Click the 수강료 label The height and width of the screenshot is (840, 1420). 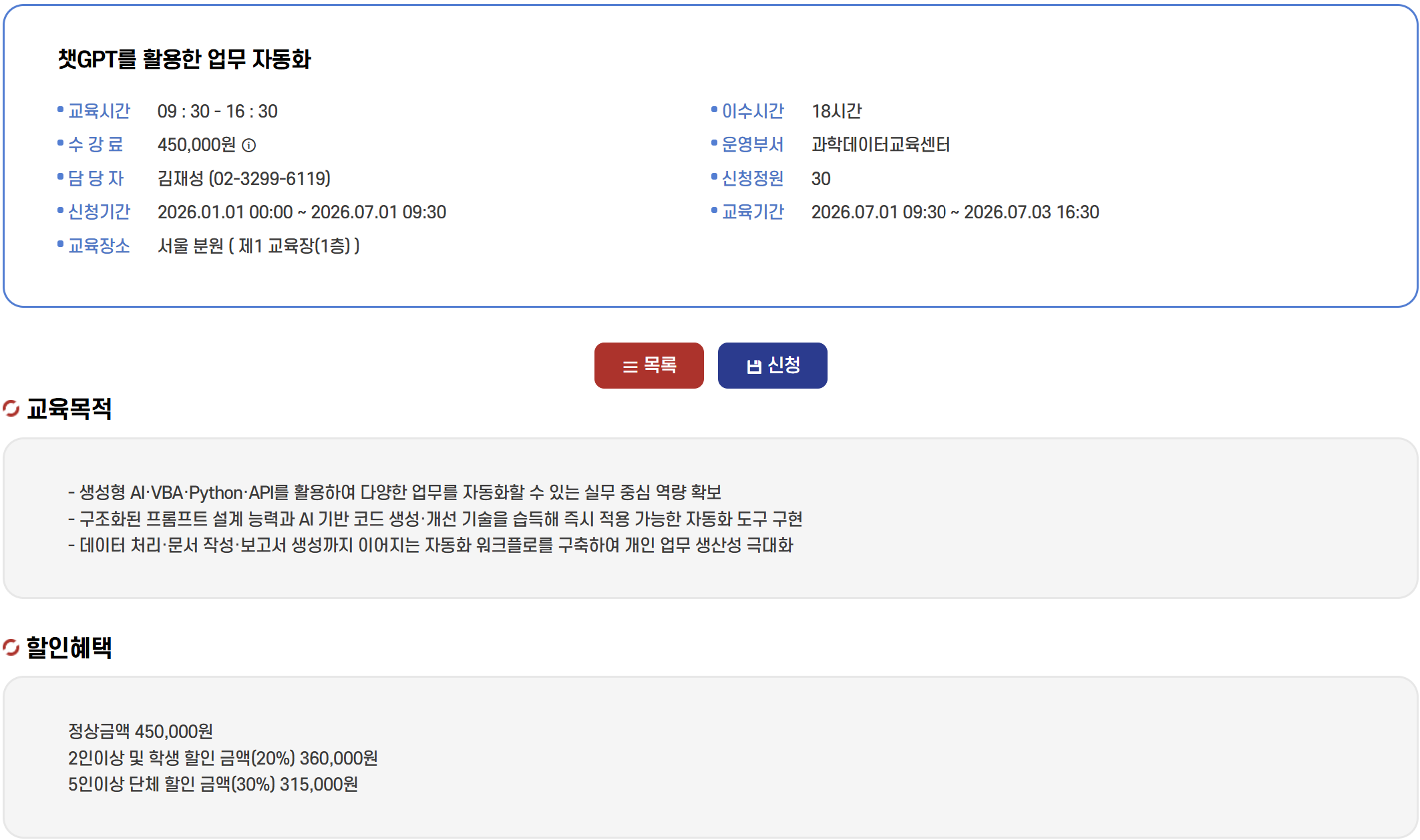tap(96, 145)
